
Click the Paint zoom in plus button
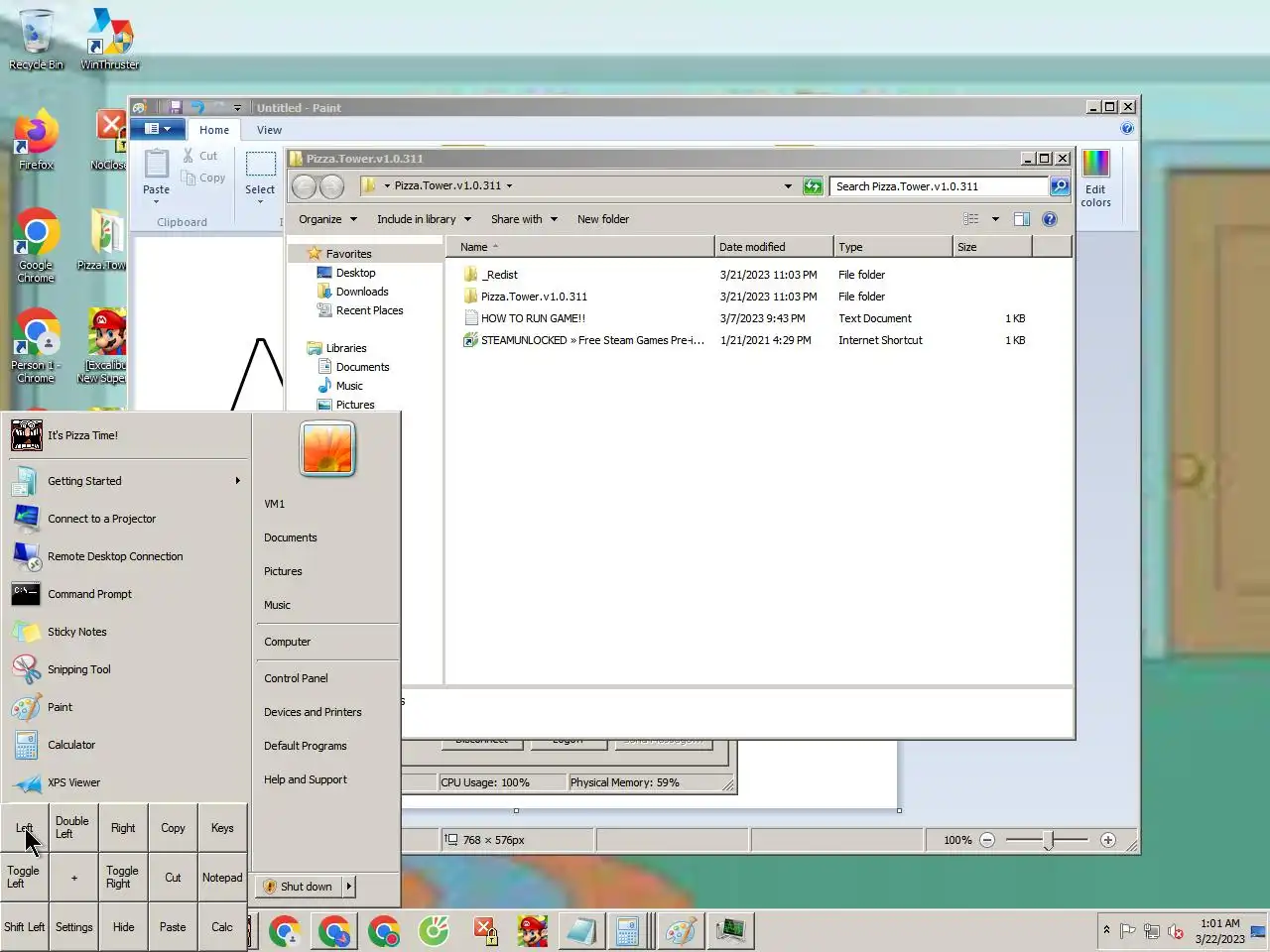1108,840
